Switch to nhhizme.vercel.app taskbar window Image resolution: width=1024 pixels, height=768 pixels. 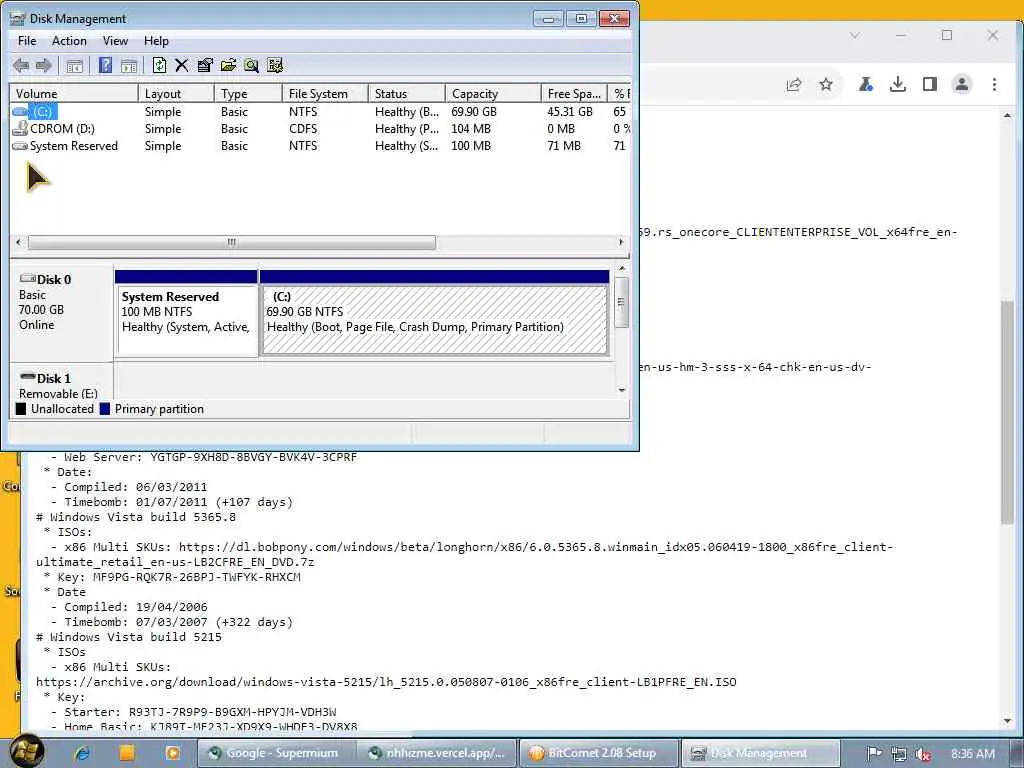coord(437,753)
